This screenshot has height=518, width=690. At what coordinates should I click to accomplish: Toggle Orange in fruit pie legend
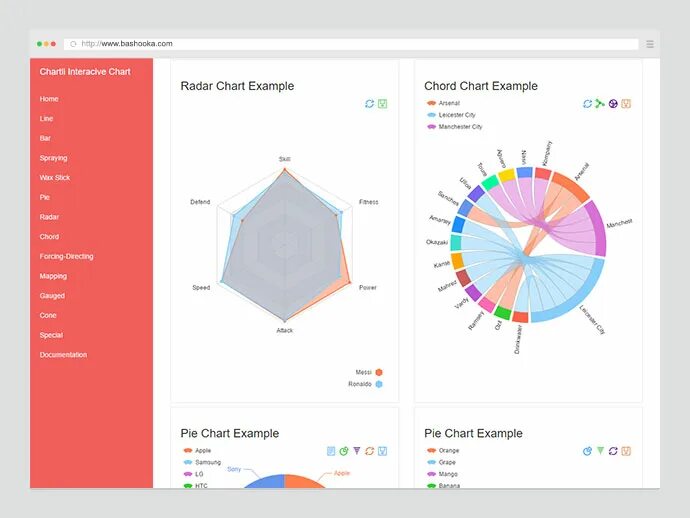tap(443, 451)
